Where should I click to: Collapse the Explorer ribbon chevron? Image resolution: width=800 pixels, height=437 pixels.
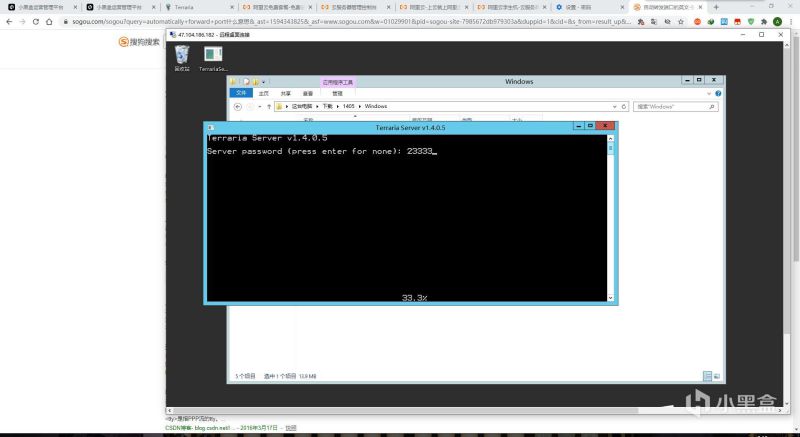point(709,94)
